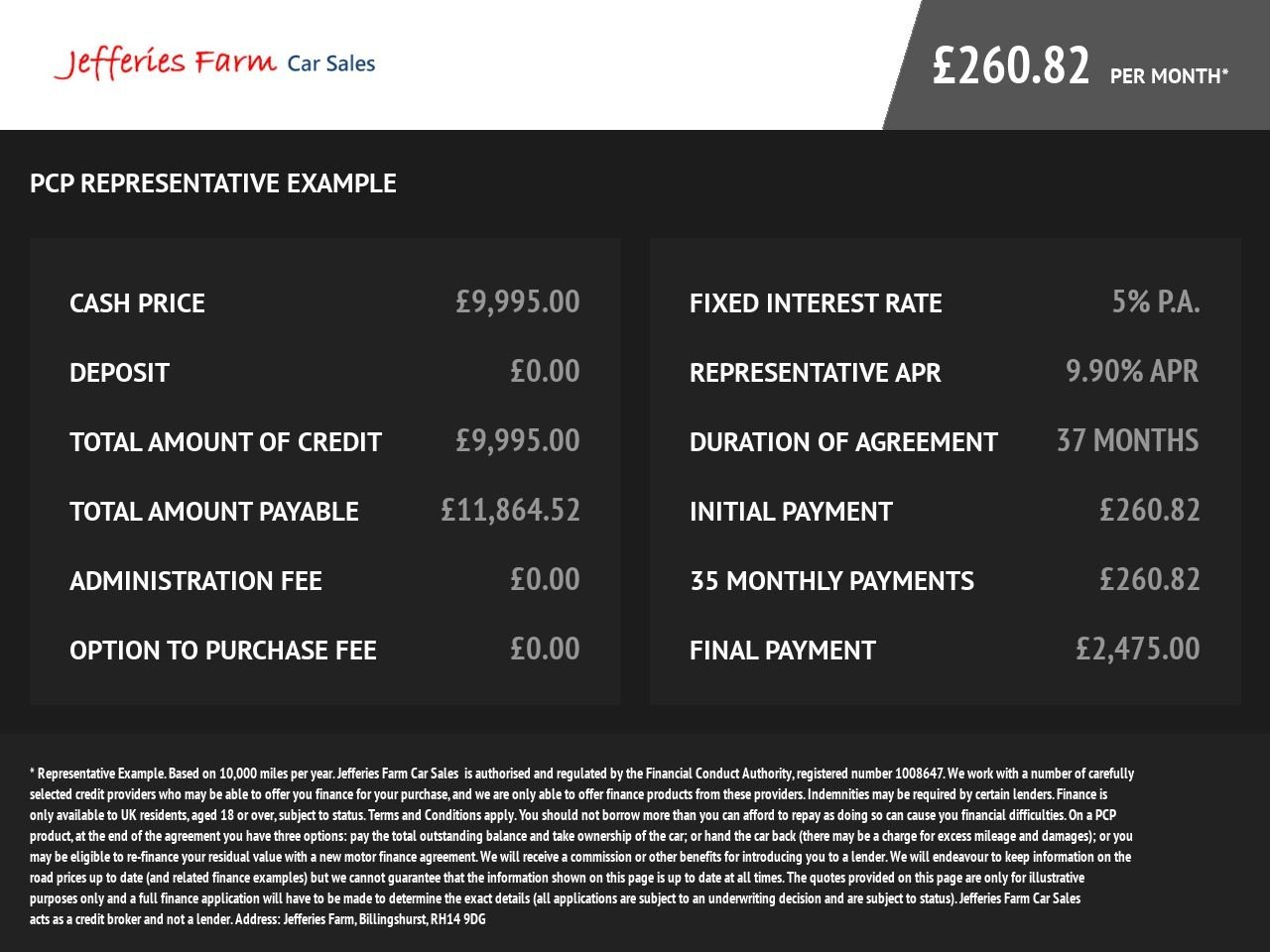Click the Jefferies Farm Car Sales logo

click(x=214, y=62)
